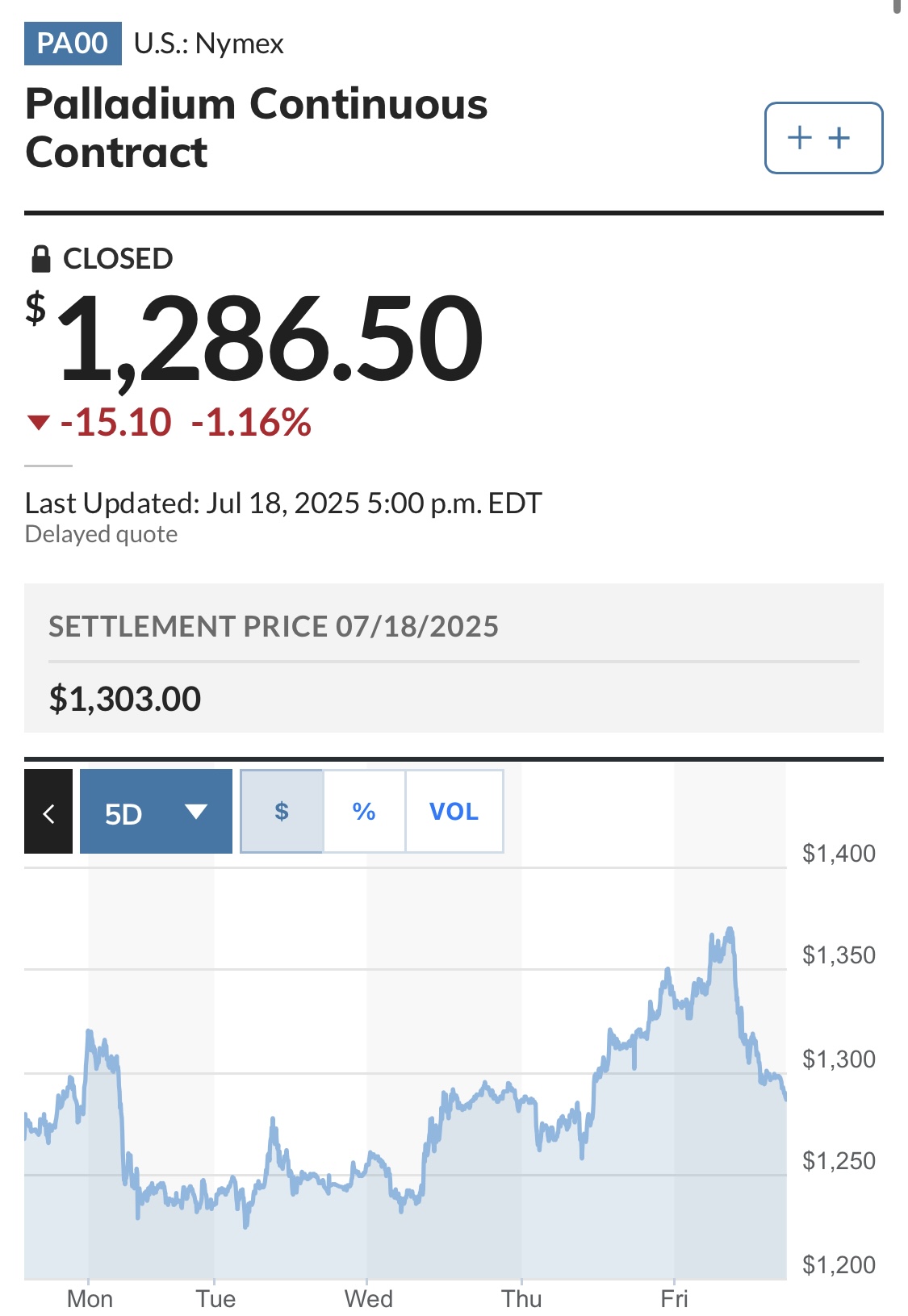Switch chart to dollar price mode

(x=282, y=812)
